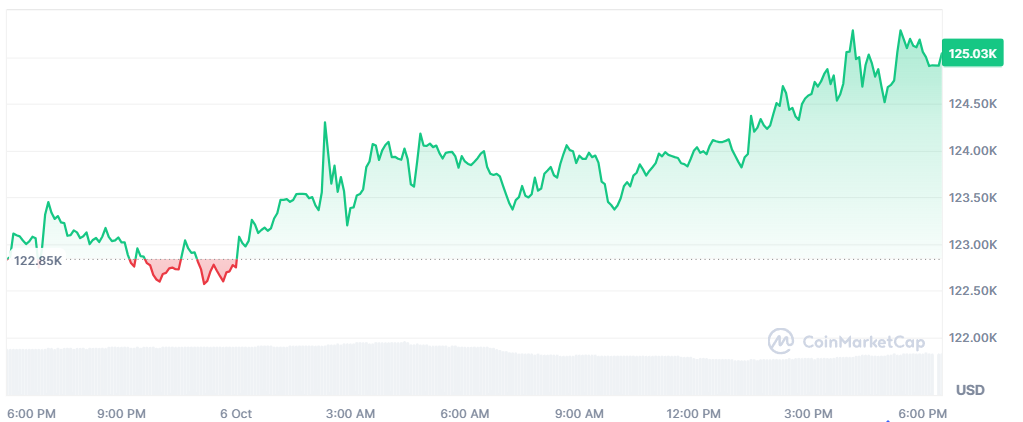Click the sharp price spike before 3:00 AM
This screenshot has height=422, width=1023.
click(x=325, y=124)
